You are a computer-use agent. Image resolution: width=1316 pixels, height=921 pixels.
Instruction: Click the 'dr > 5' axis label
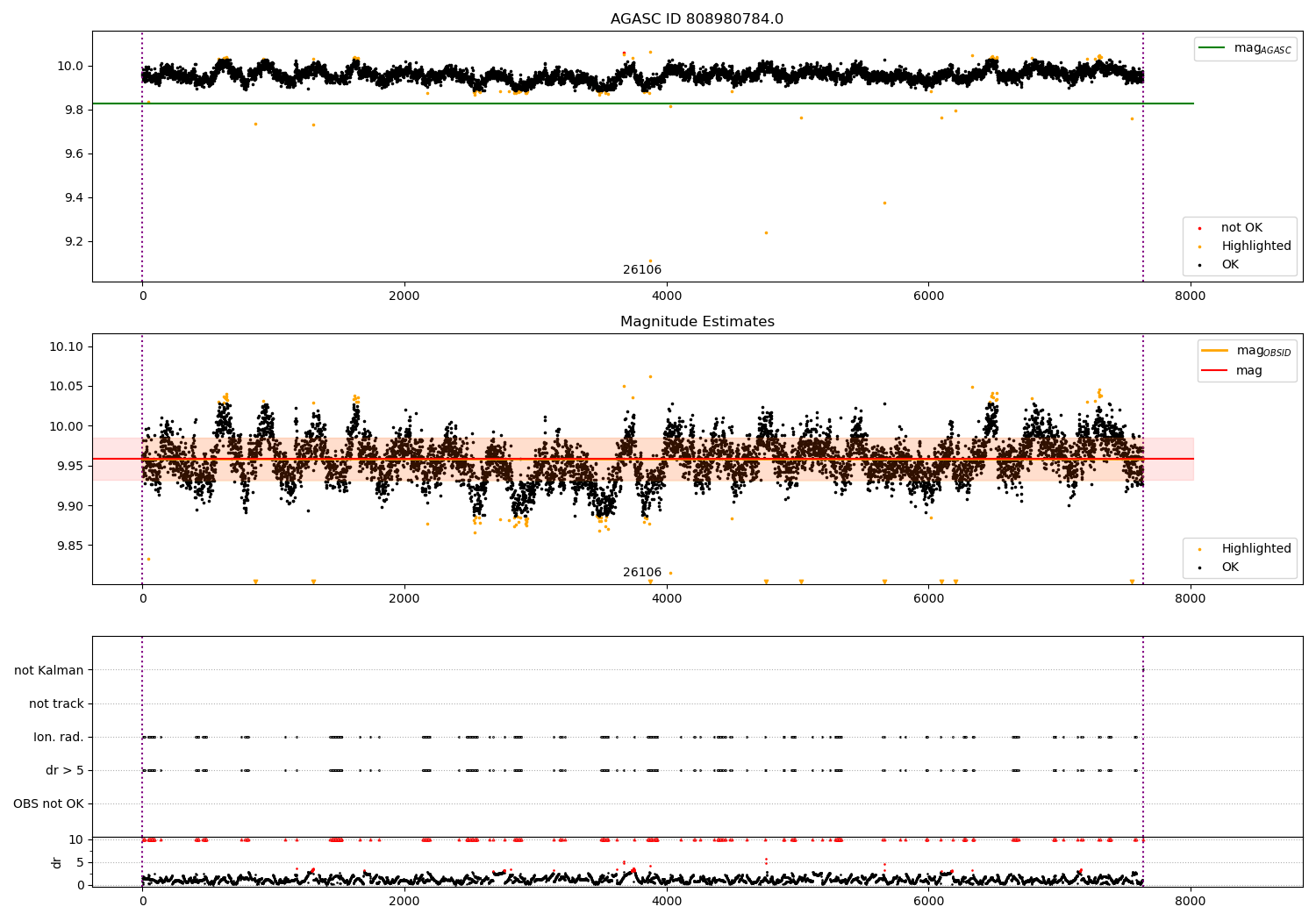pyautogui.click(x=65, y=770)
